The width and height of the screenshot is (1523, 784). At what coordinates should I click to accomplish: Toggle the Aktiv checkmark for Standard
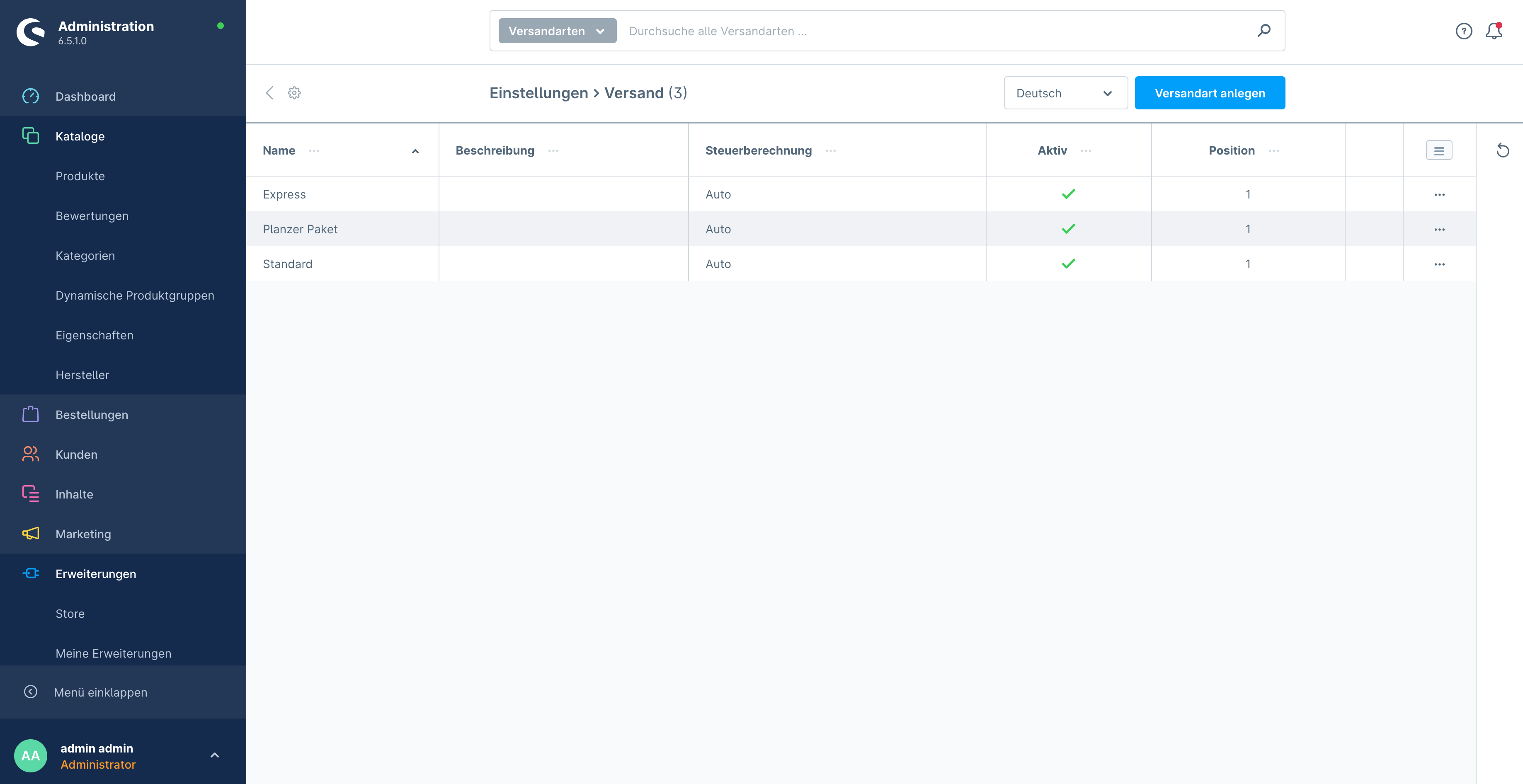(x=1068, y=264)
